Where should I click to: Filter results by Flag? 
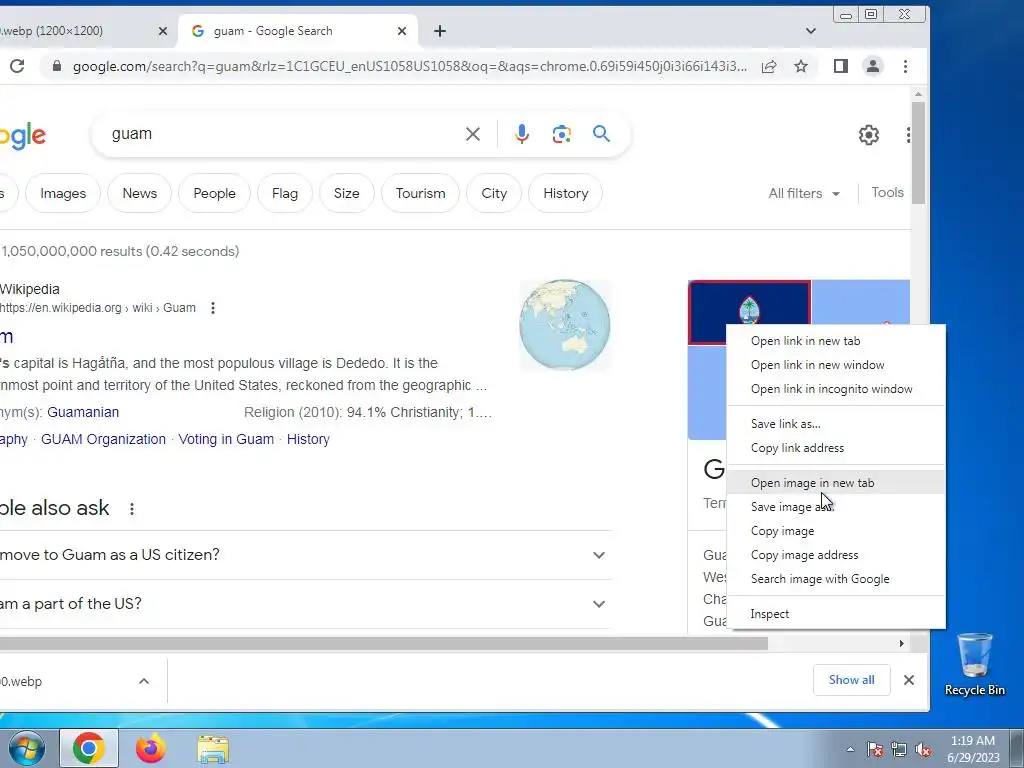pyautogui.click(x=285, y=193)
